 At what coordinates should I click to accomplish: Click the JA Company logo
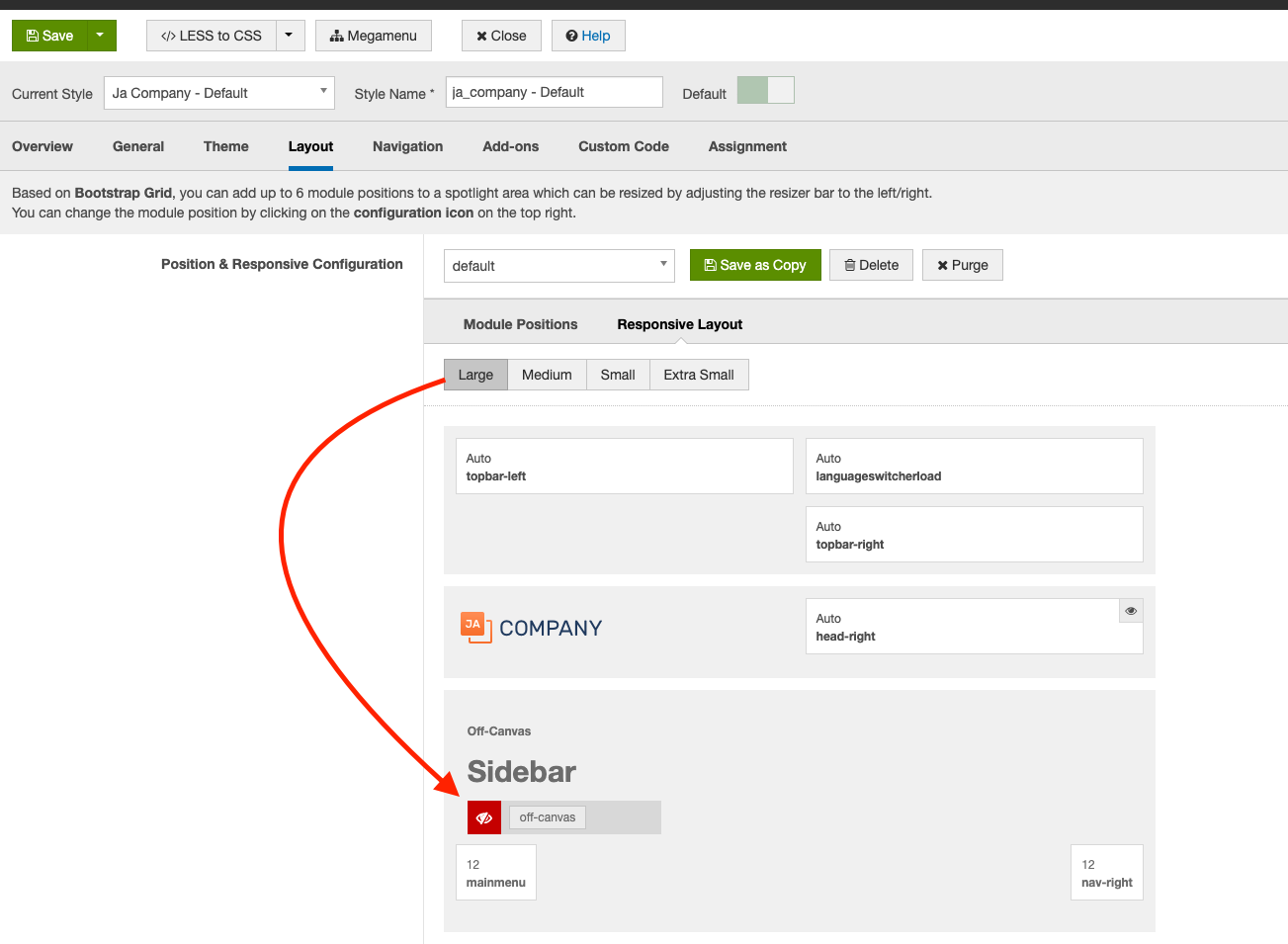pos(531,628)
